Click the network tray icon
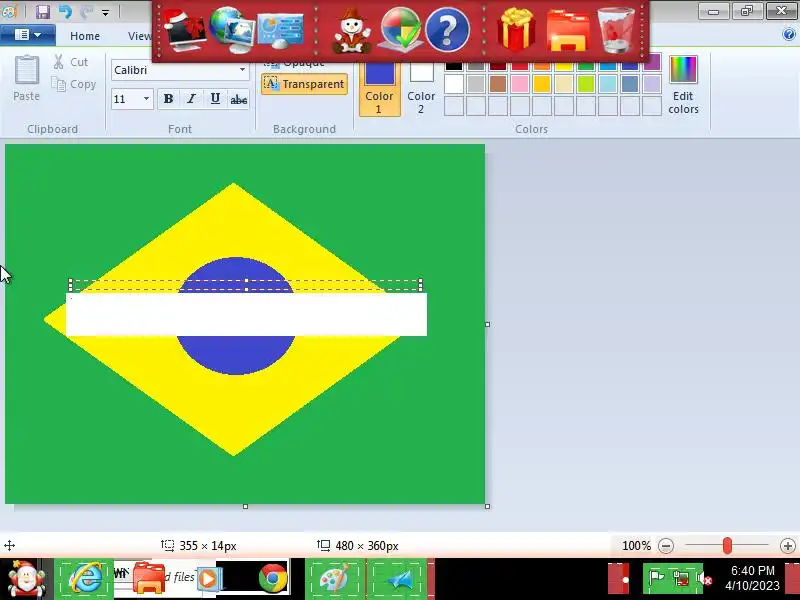The image size is (800, 600). (x=680, y=579)
